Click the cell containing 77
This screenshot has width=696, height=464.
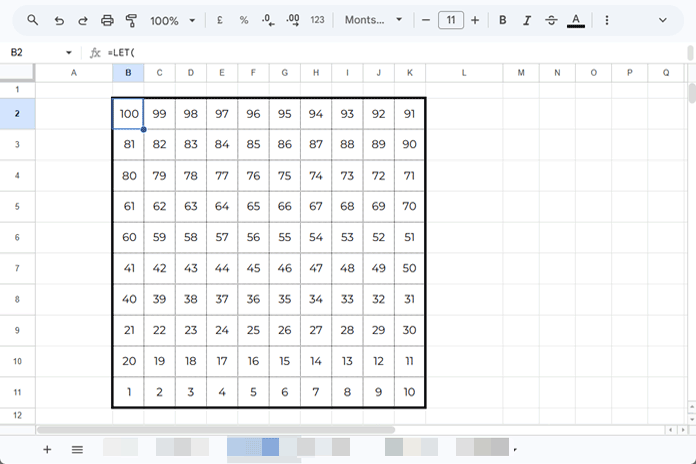[x=222, y=176]
